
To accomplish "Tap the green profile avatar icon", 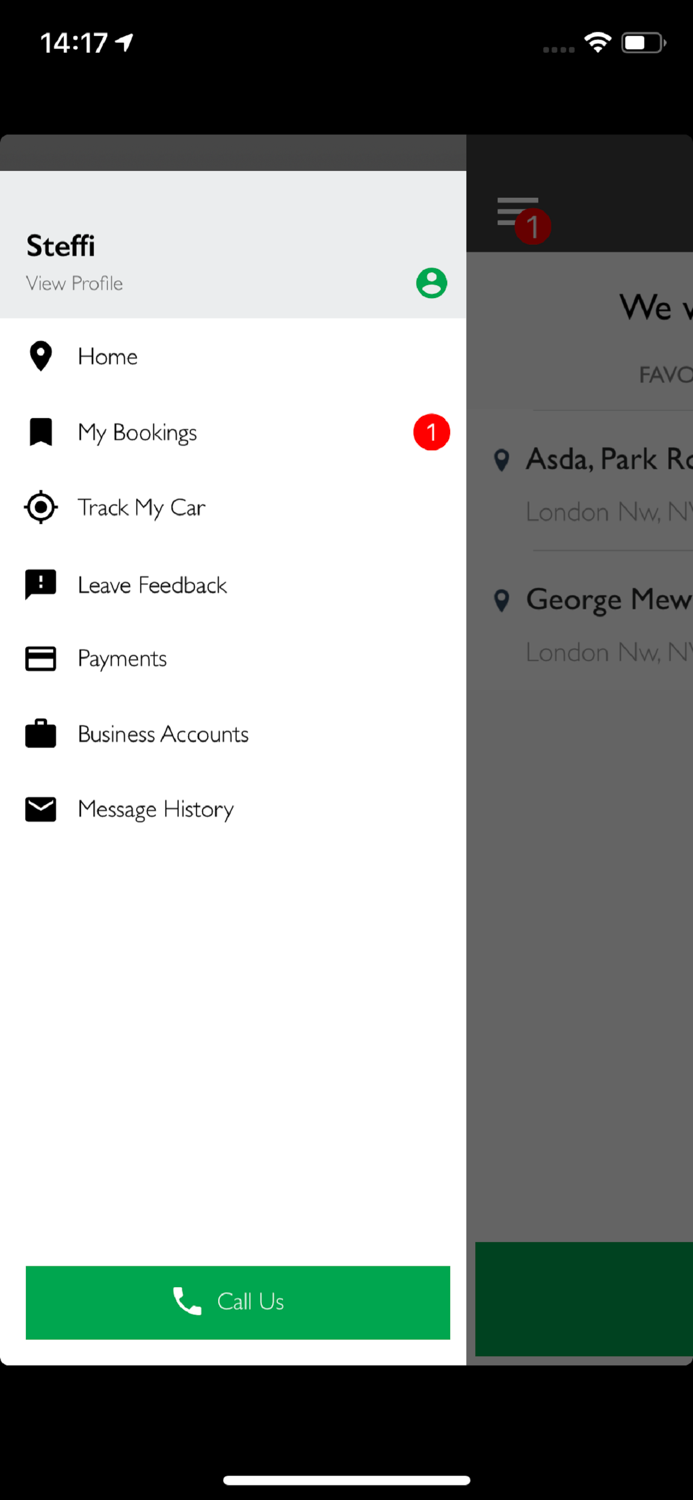I will point(431,283).
